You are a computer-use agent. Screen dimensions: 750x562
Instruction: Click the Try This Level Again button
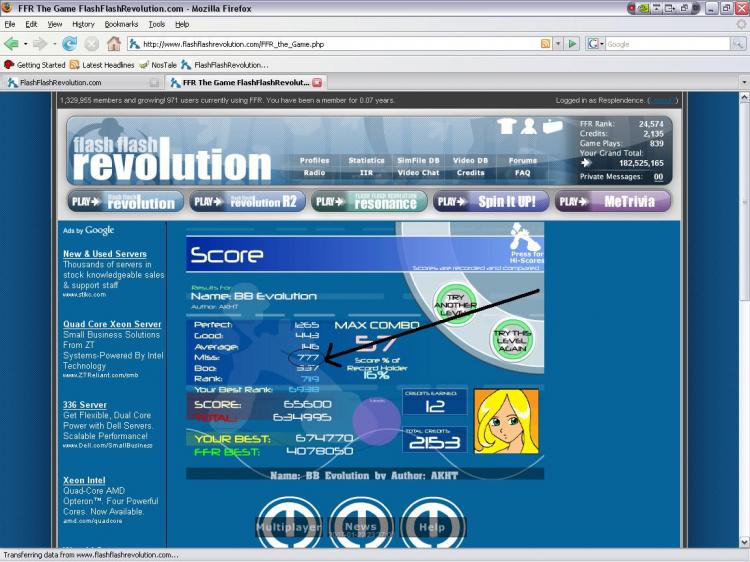coord(510,338)
